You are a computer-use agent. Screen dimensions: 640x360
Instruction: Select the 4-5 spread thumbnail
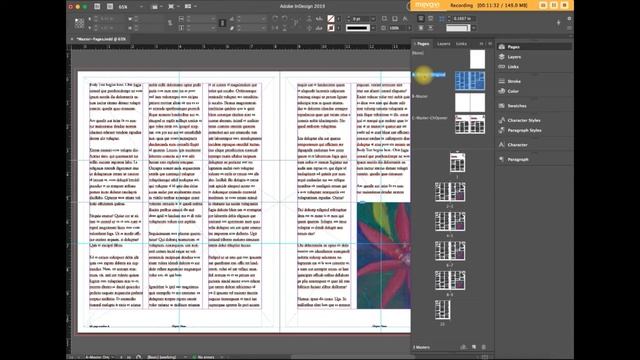(x=450, y=221)
